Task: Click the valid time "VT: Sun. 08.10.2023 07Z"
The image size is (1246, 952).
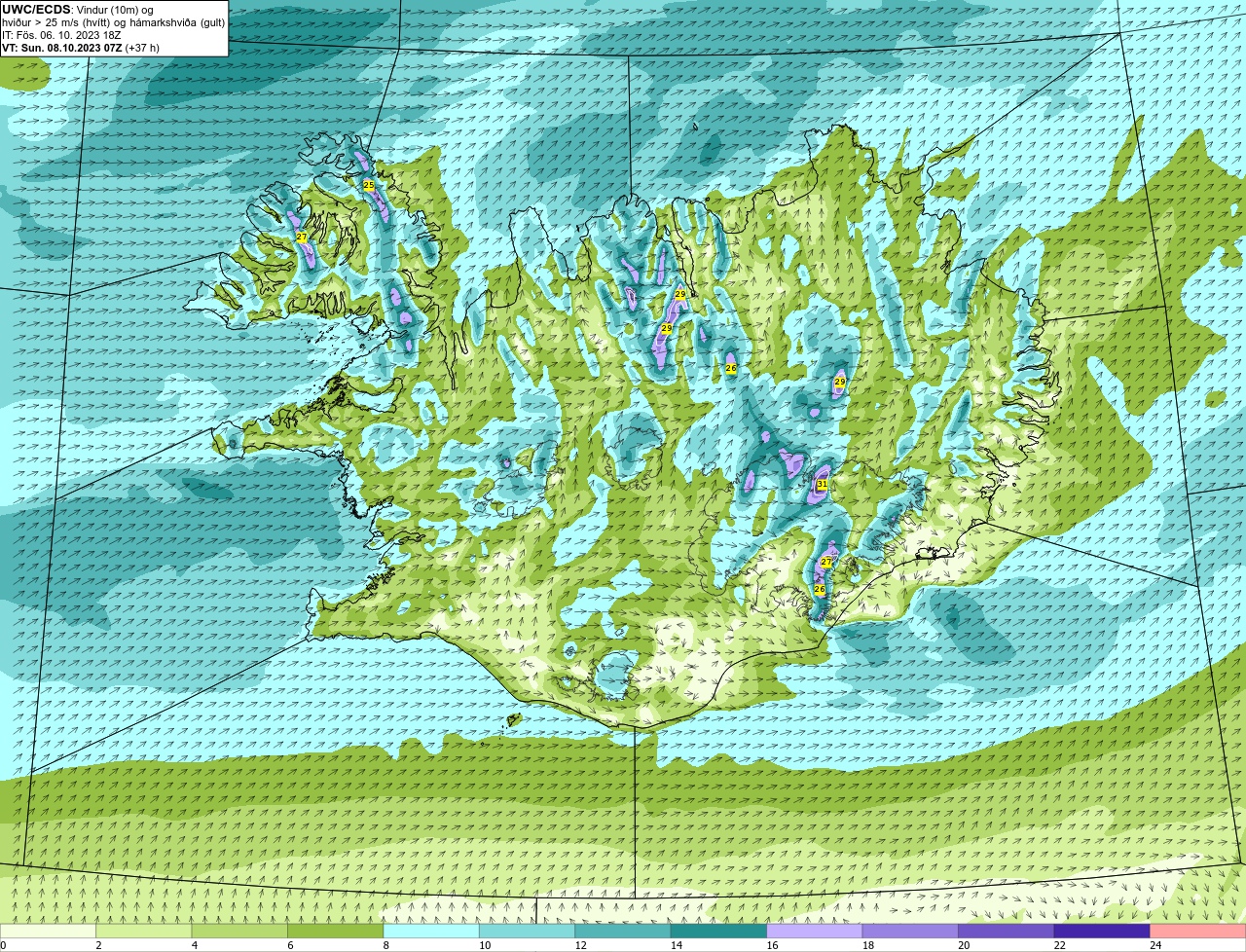Action: (x=62, y=48)
